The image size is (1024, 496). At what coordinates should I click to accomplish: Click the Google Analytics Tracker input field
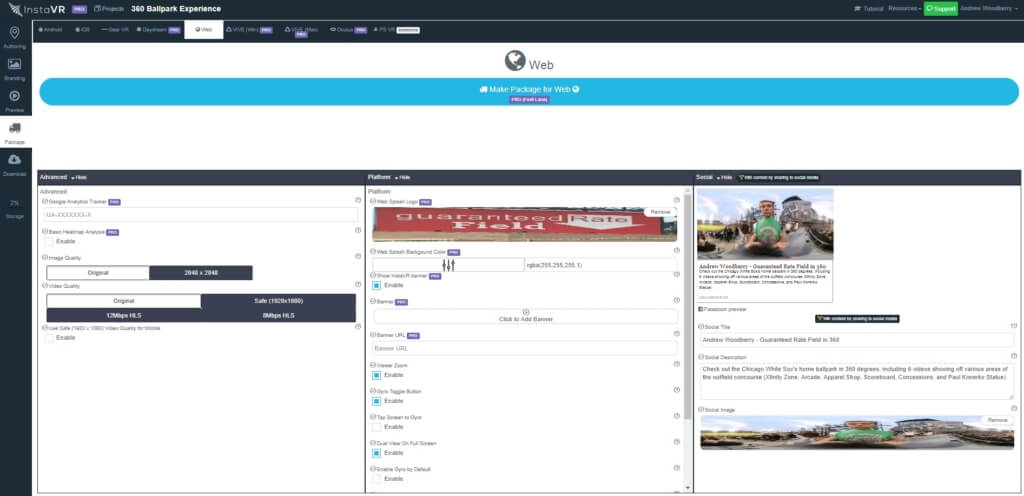[x=201, y=215]
